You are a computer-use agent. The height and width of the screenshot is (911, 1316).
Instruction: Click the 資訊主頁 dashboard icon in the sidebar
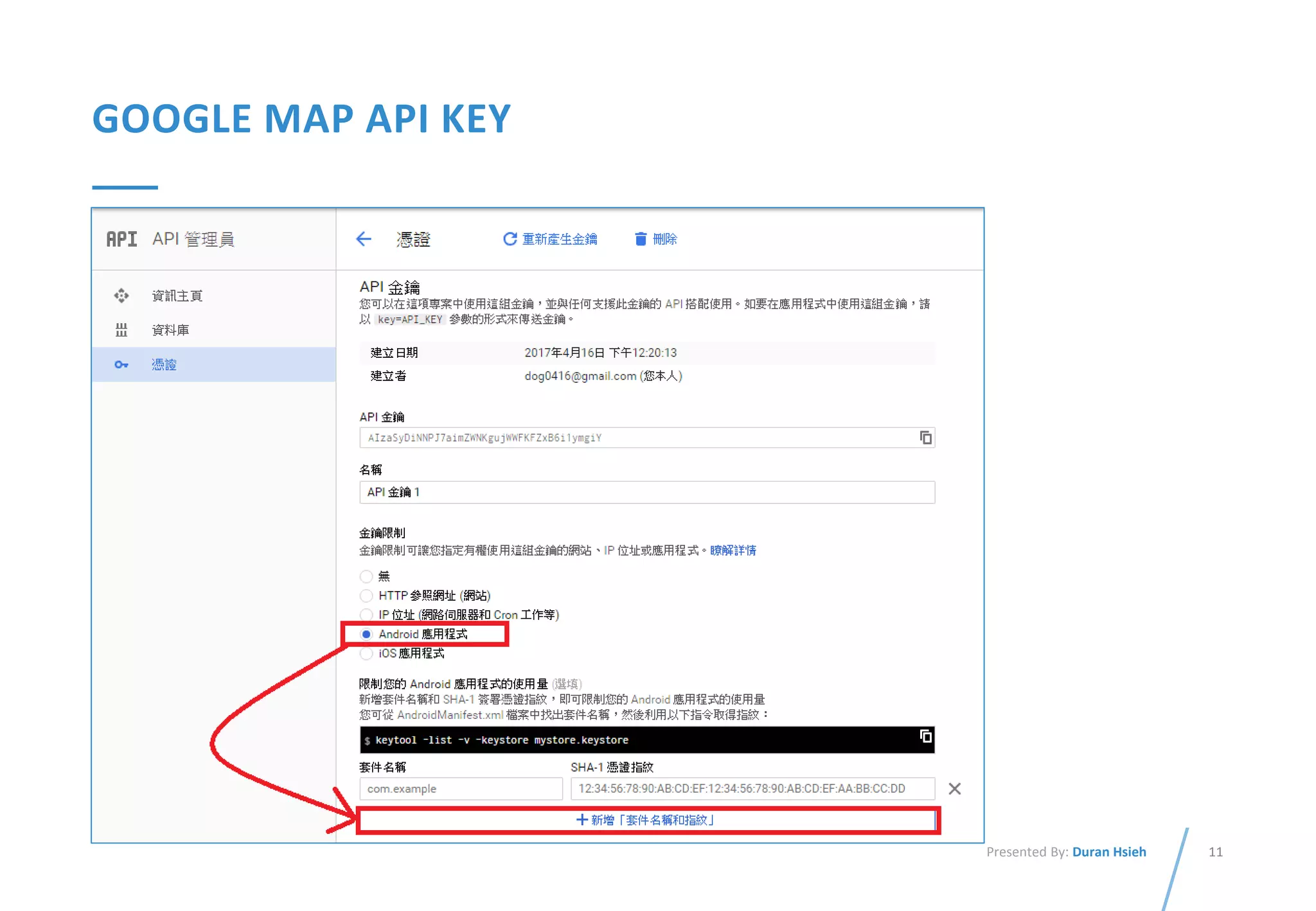(x=121, y=296)
